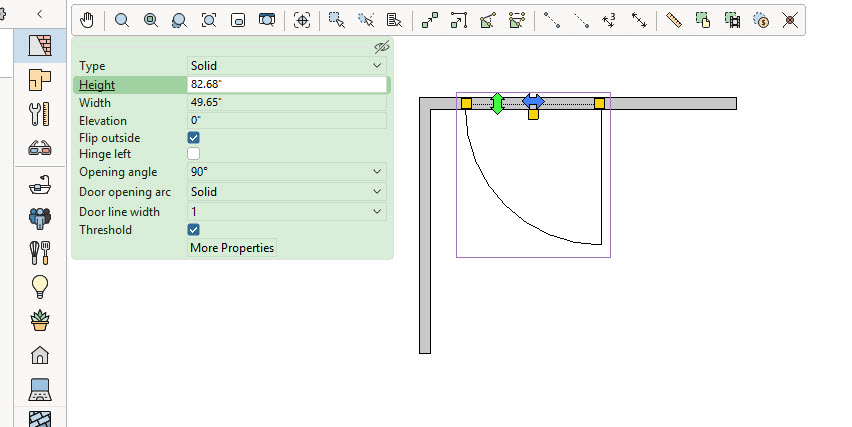
Task: Click the green square with clipboard icon
Action: [703, 20]
